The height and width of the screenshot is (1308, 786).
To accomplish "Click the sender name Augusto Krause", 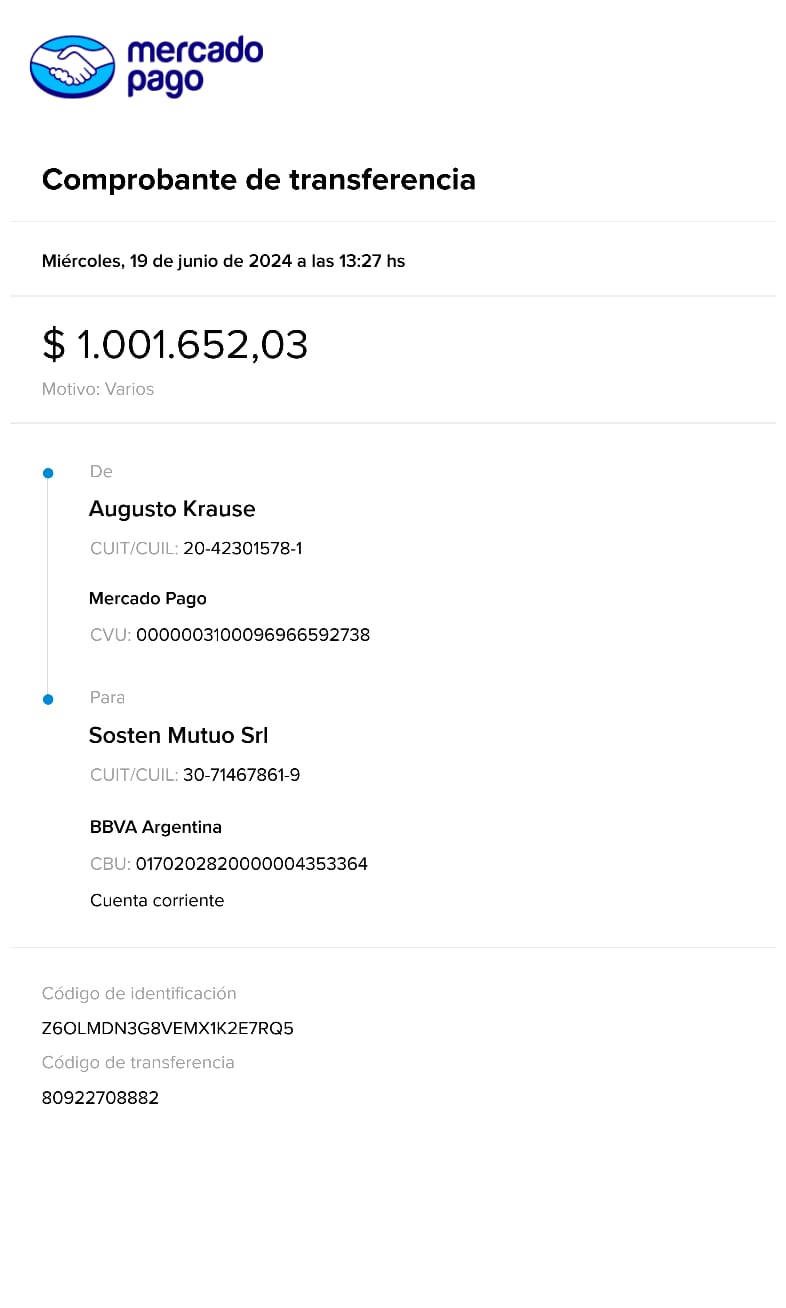I will [172, 509].
